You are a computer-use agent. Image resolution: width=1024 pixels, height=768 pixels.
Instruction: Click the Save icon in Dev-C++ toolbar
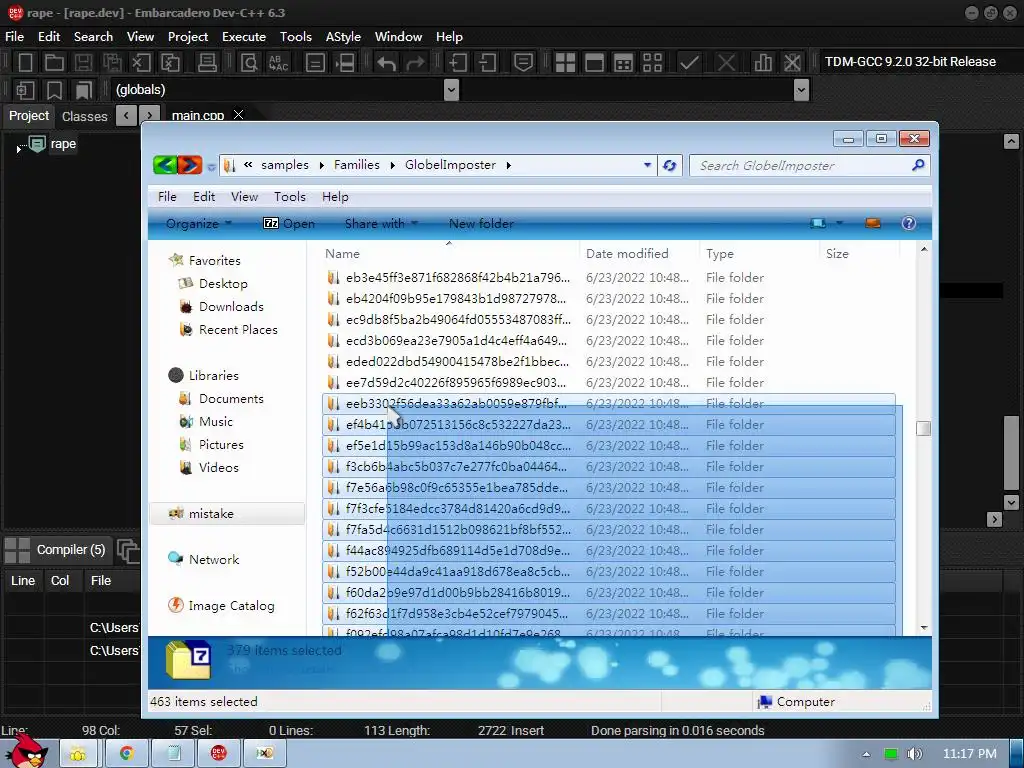pyautogui.click(x=83, y=63)
